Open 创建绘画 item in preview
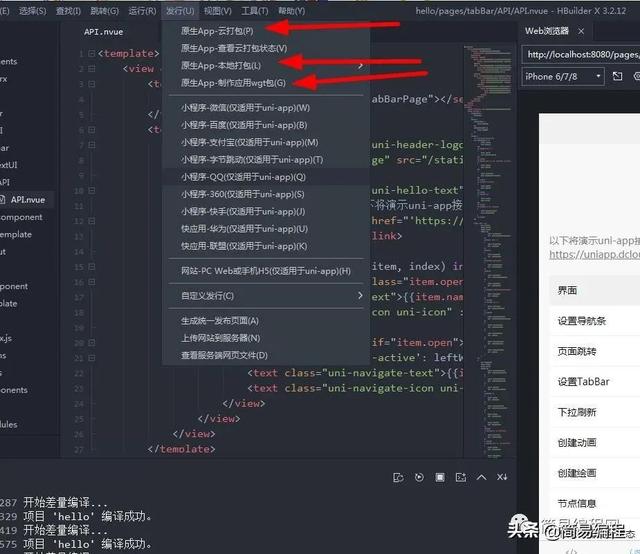 [595, 473]
